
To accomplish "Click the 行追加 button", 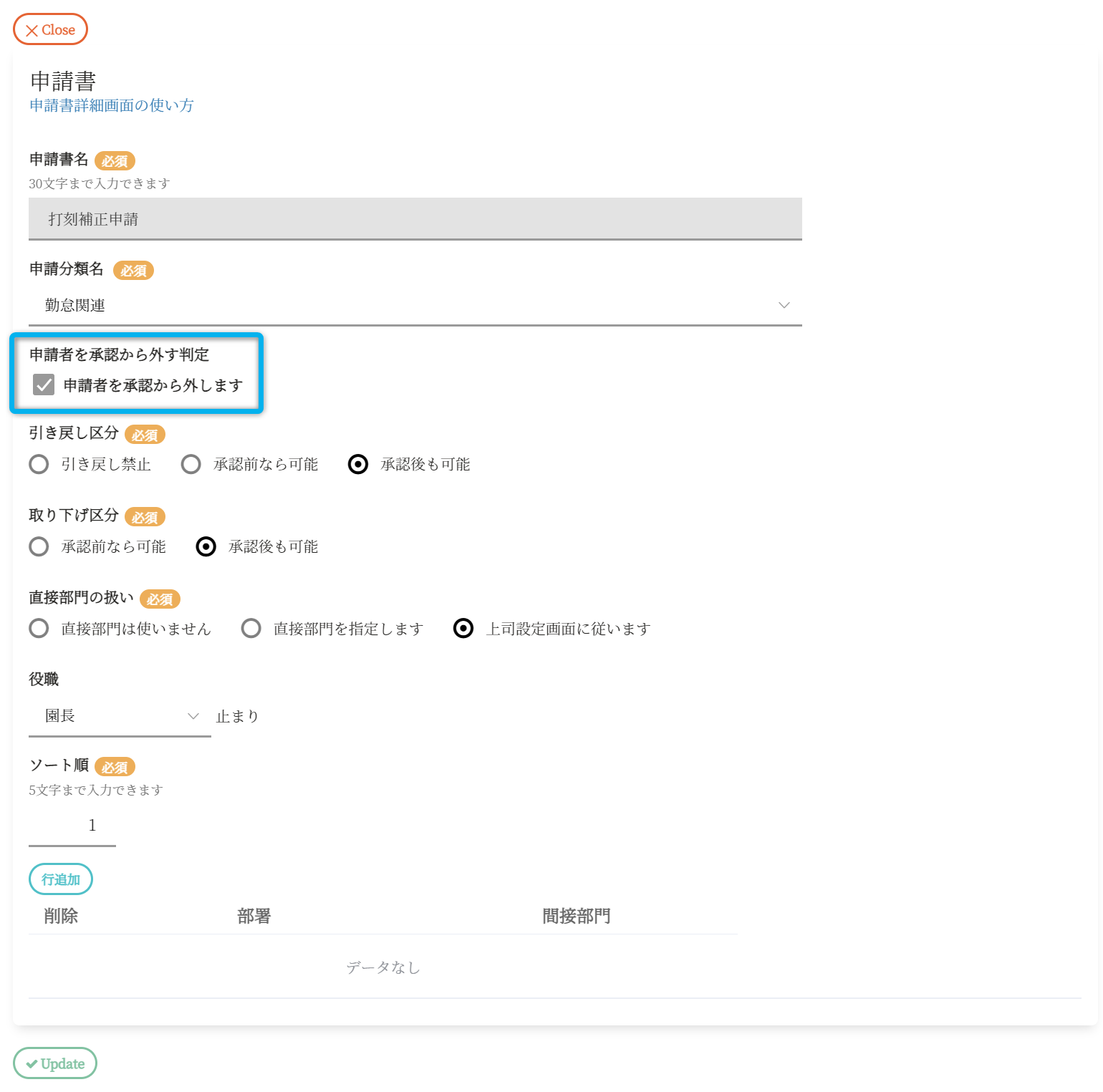I will click(x=61, y=879).
